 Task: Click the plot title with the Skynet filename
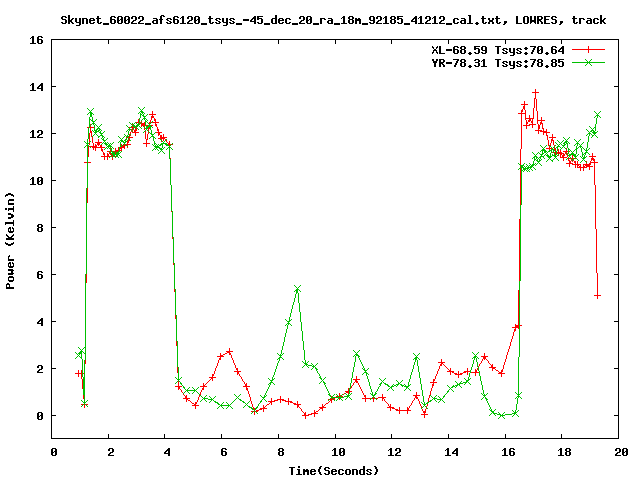click(x=333, y=20)
